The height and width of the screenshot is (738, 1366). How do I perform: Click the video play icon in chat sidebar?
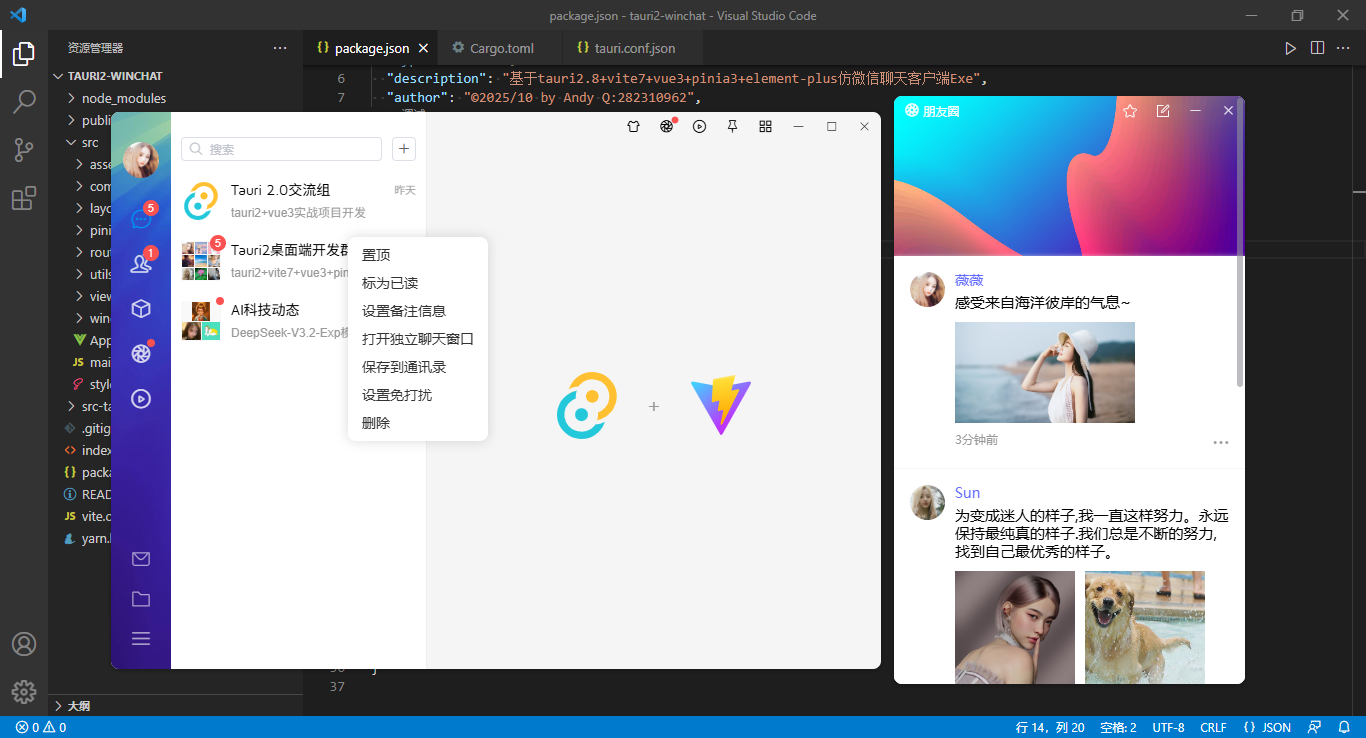coord(141,398)
